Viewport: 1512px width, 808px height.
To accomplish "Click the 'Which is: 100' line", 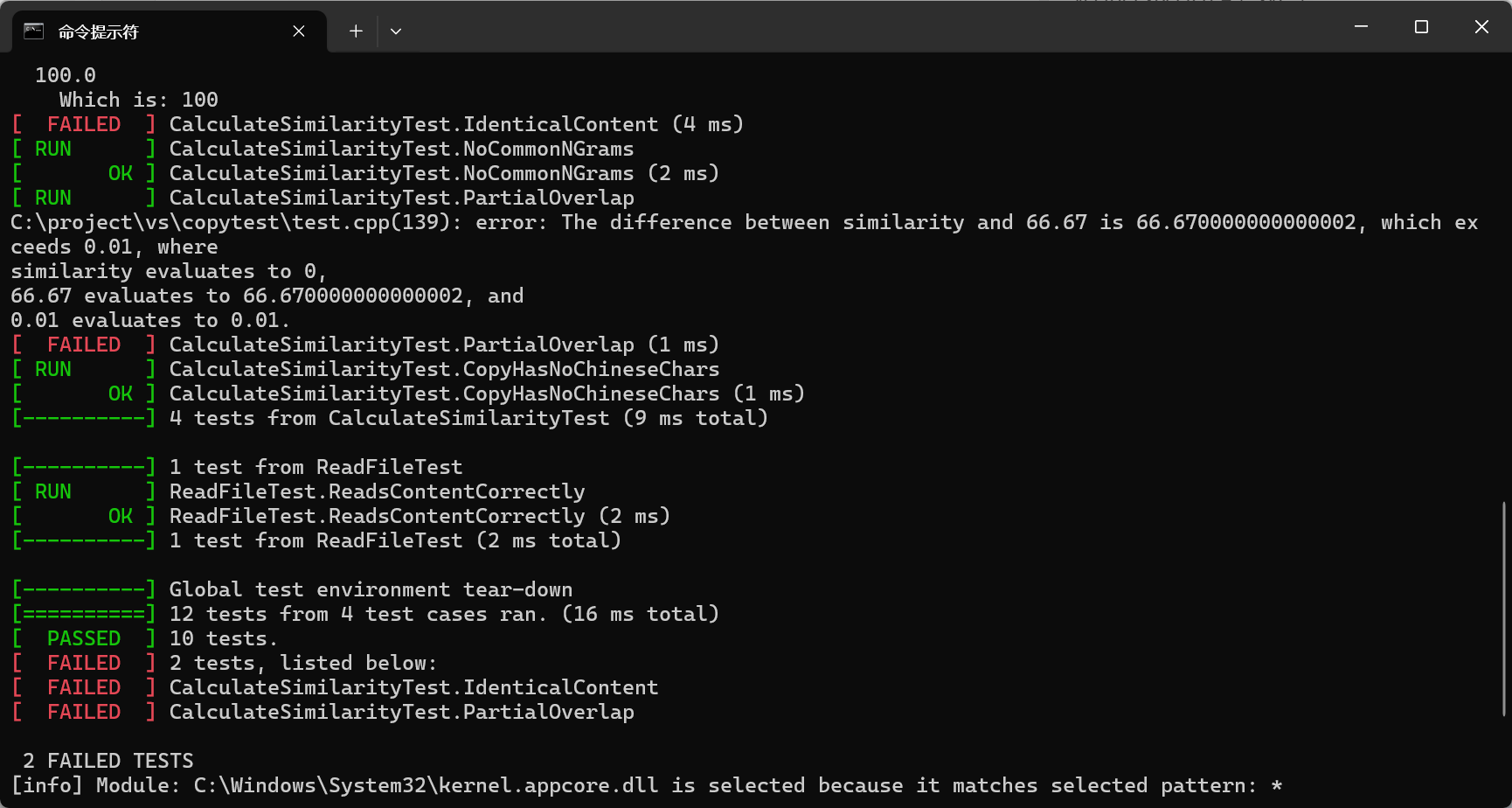I will pos(139,100).
